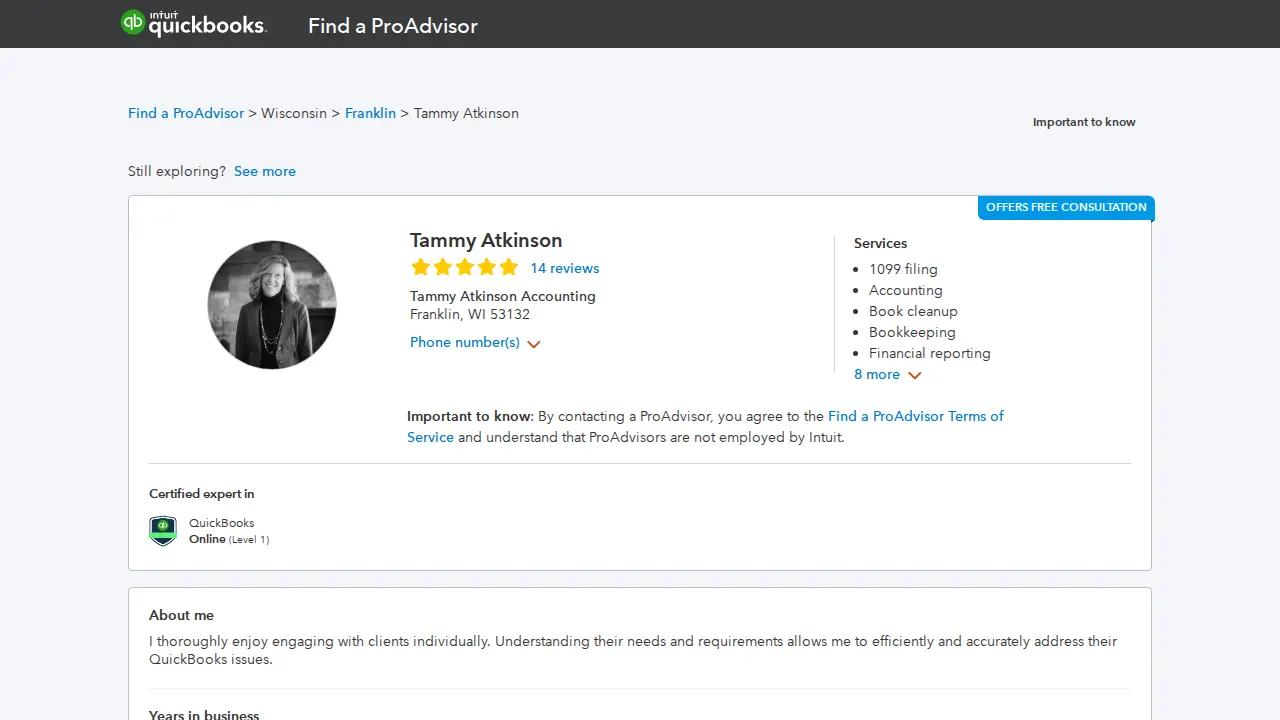Image resolution: width=1280 pixels, height=720 pixels.
Task: Click Tammy Atkinson's profile photo
Action: tap(272, 305)
